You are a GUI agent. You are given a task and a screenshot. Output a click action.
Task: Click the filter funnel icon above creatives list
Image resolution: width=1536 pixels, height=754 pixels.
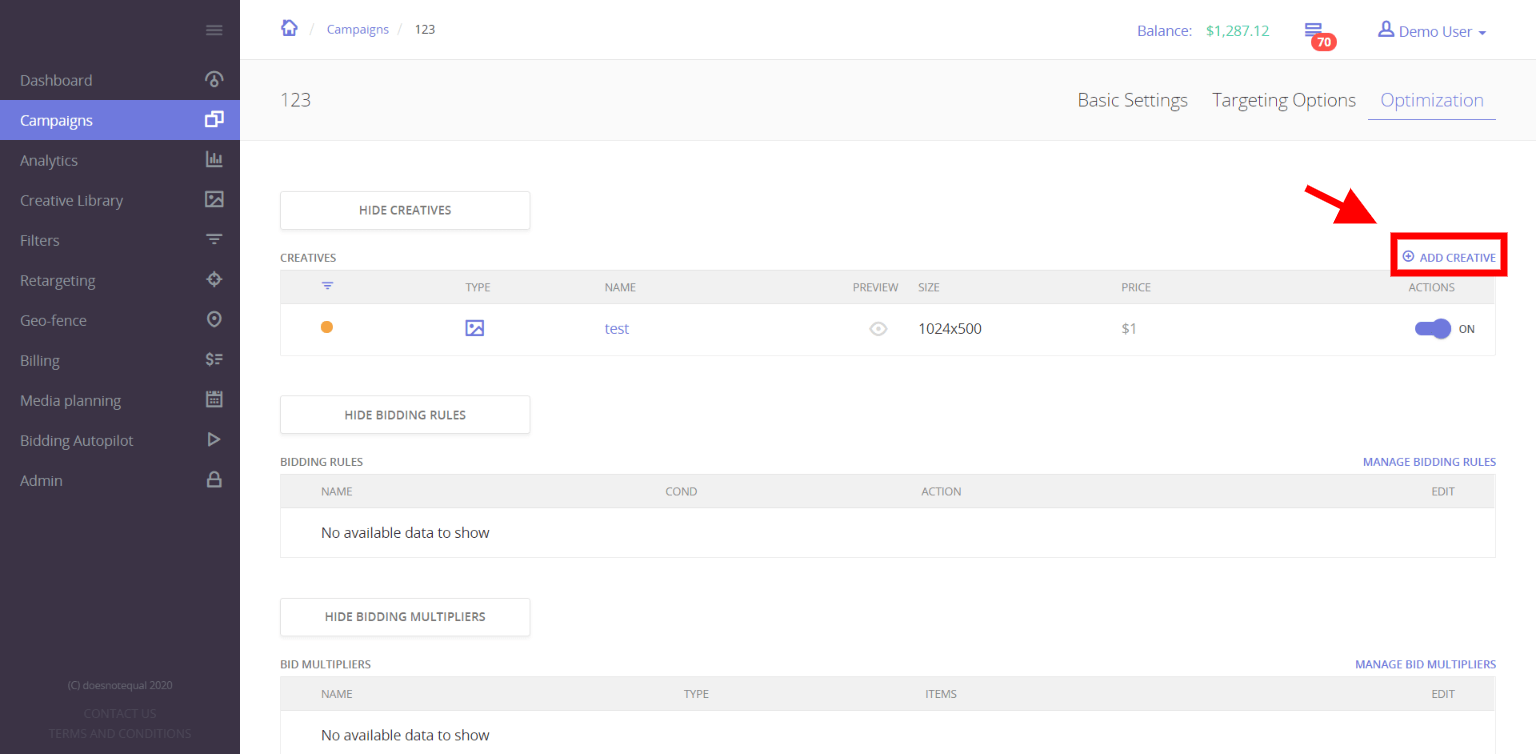[x=327, y=287]
